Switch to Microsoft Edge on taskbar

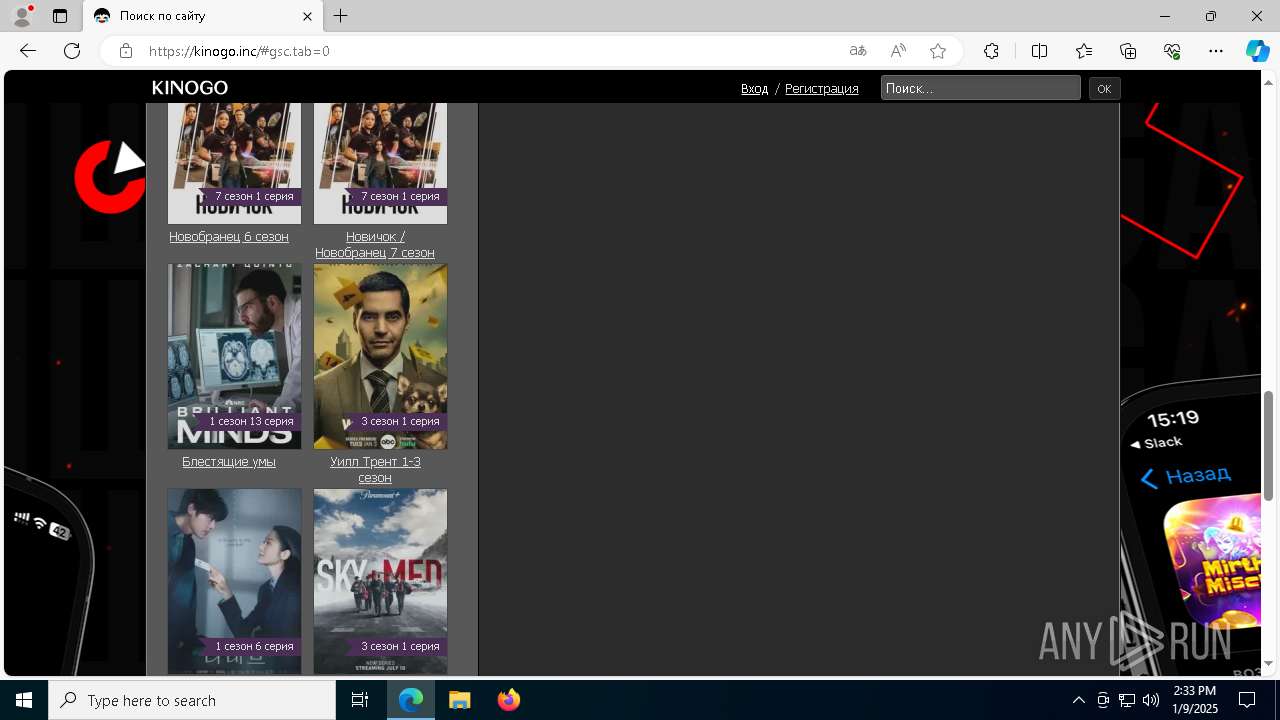click(x=411, y=700)
